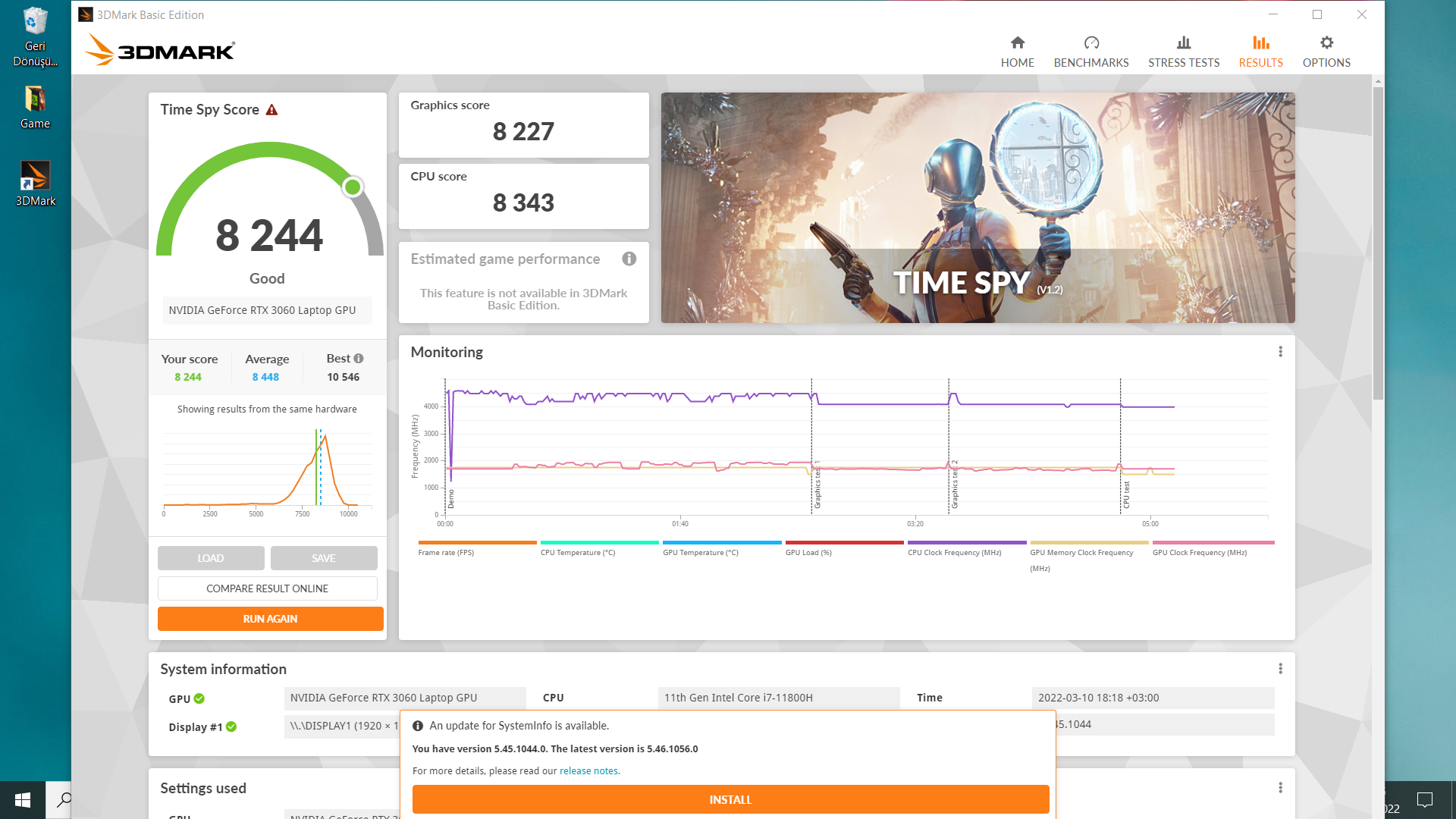This screenshot has width=1456, height=819.
Task: Click the GPU green checkmark icon
Action: 199,698
